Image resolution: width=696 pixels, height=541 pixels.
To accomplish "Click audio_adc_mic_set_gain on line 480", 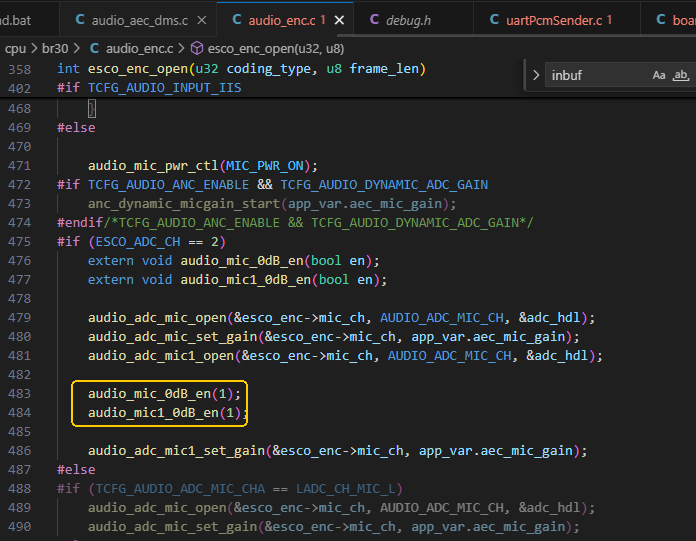I will 172,337.
